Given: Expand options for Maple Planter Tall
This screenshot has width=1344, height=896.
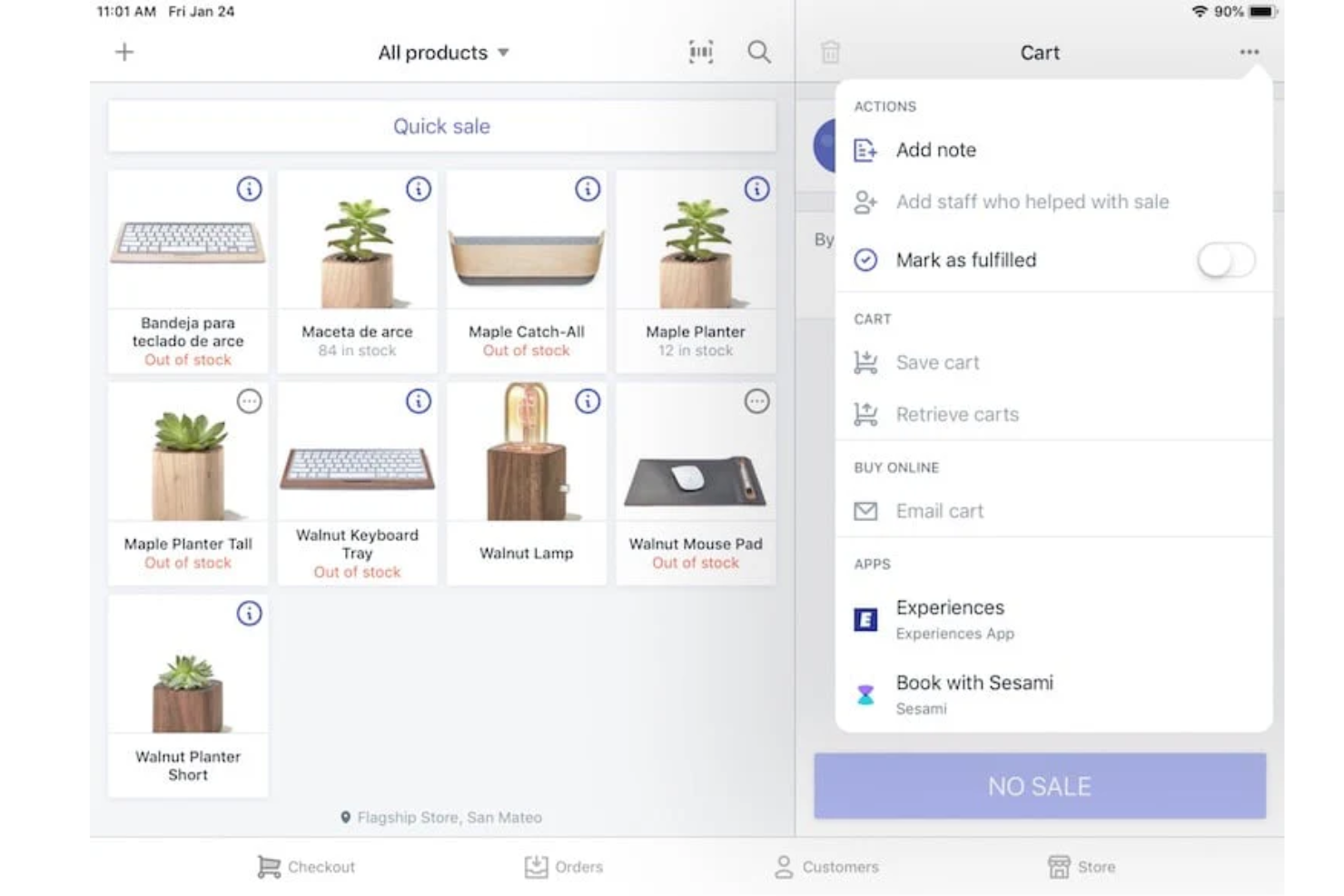Looking at the screenshot, I should pos(249,400).
